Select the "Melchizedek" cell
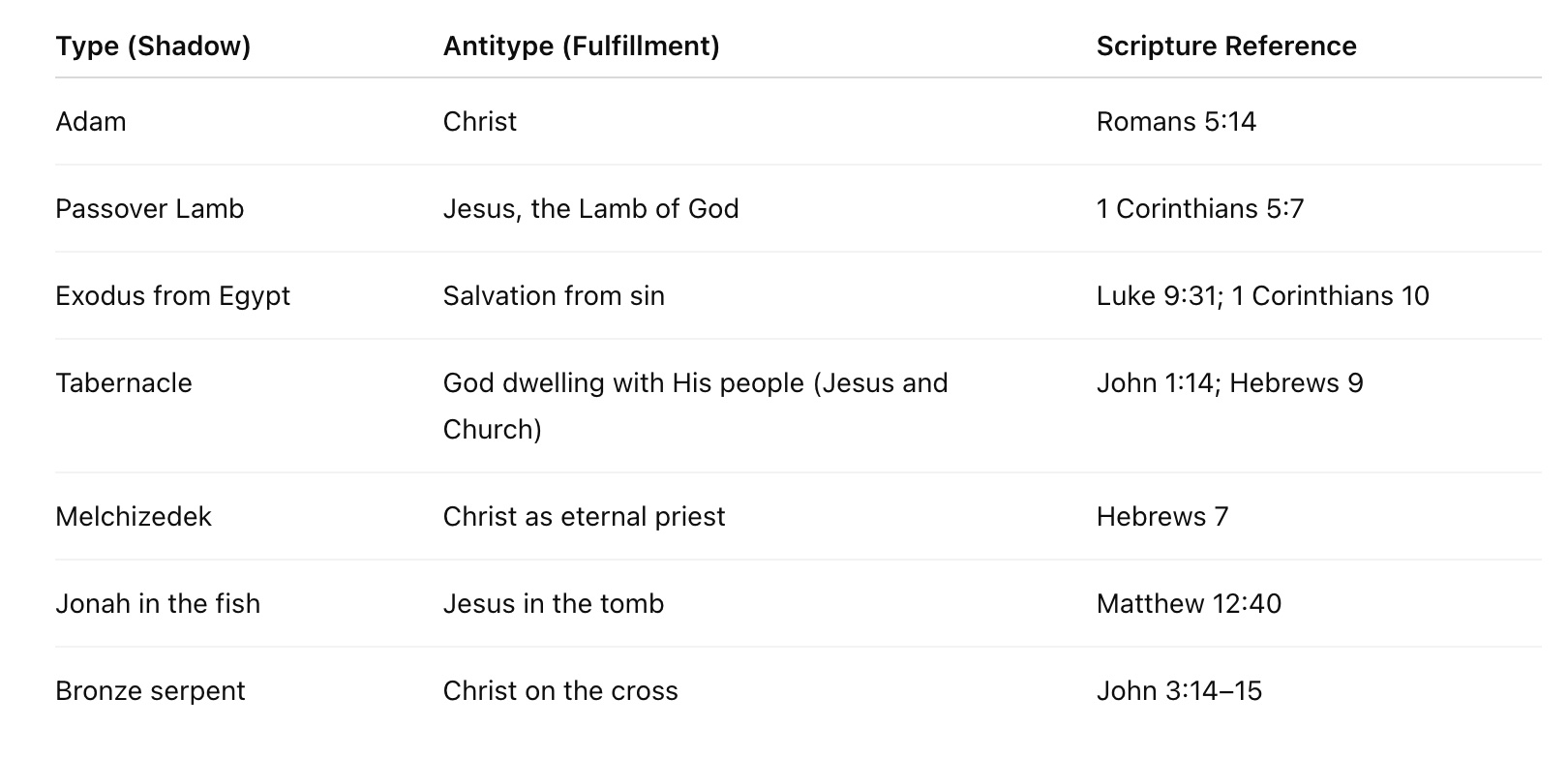This screenshot has width=1568, height=759. point(134,517)
